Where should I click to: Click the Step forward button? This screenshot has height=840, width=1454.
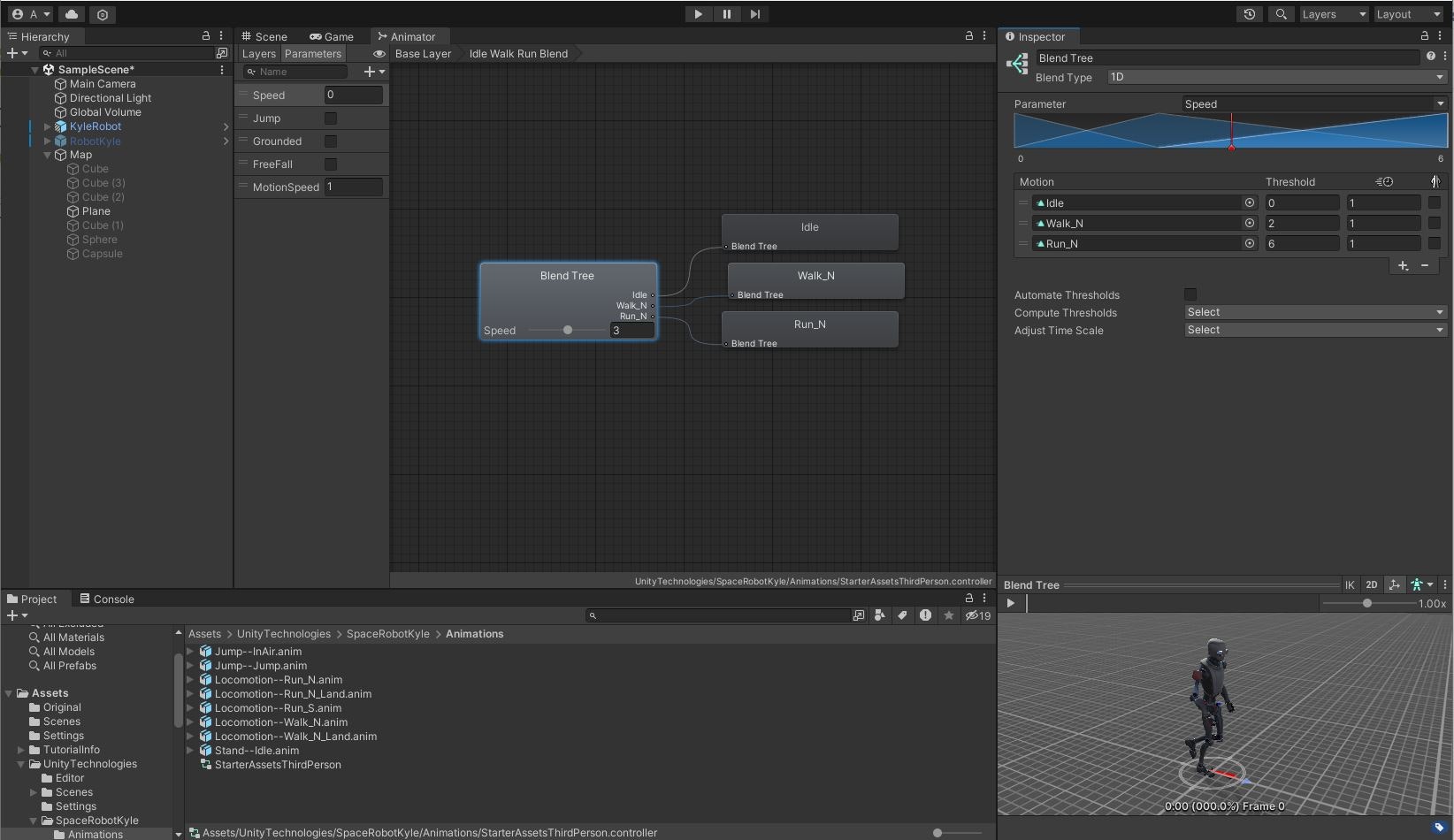(x=754, y=14)
